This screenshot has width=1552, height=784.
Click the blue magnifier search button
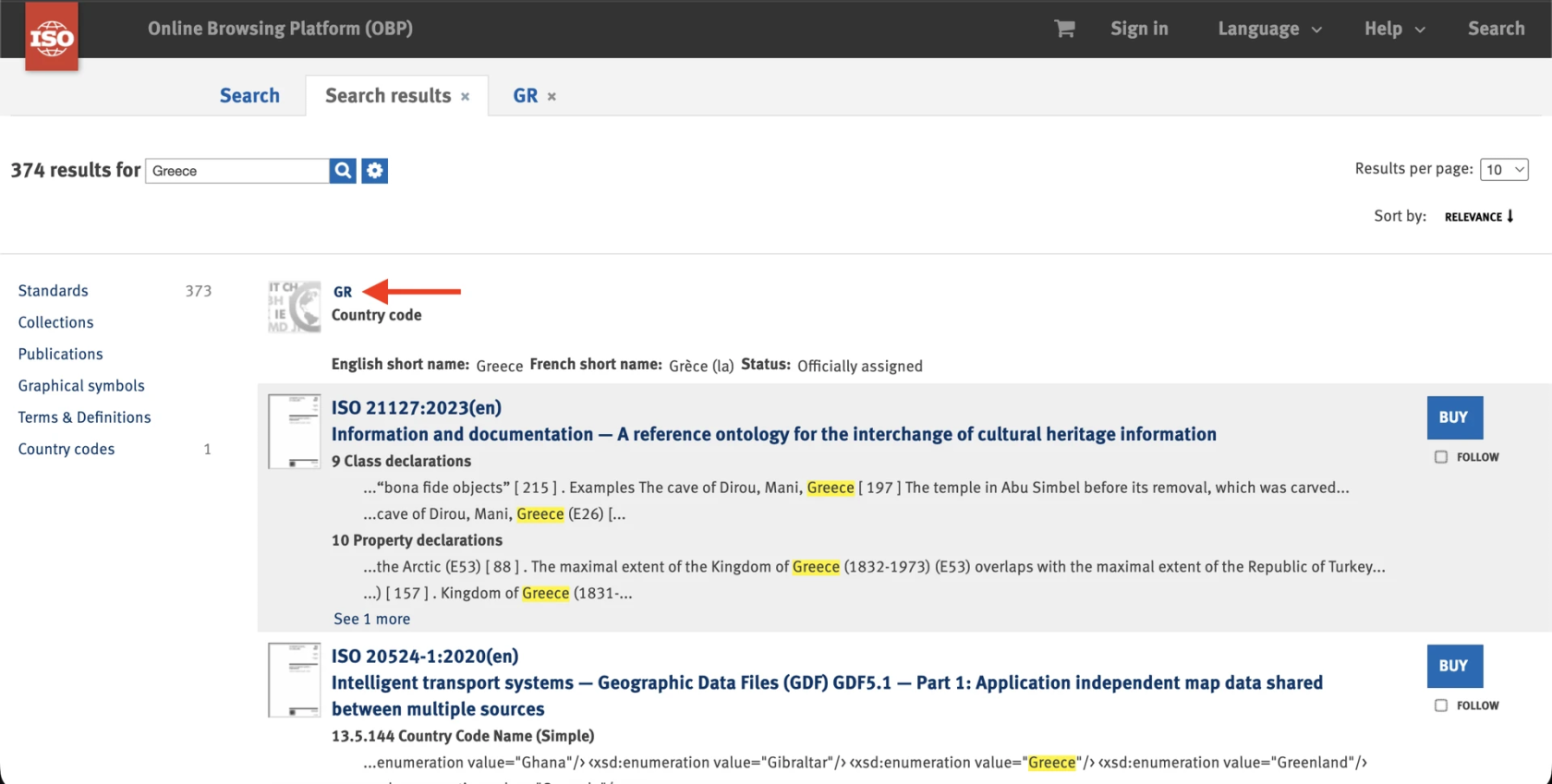(343, 171)
